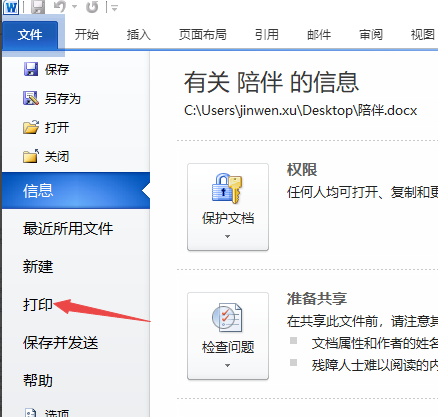The image size is (438, 417).
Task: Open the 检查问题 check for issues dropdown button
Action: (x=228, y=336)
